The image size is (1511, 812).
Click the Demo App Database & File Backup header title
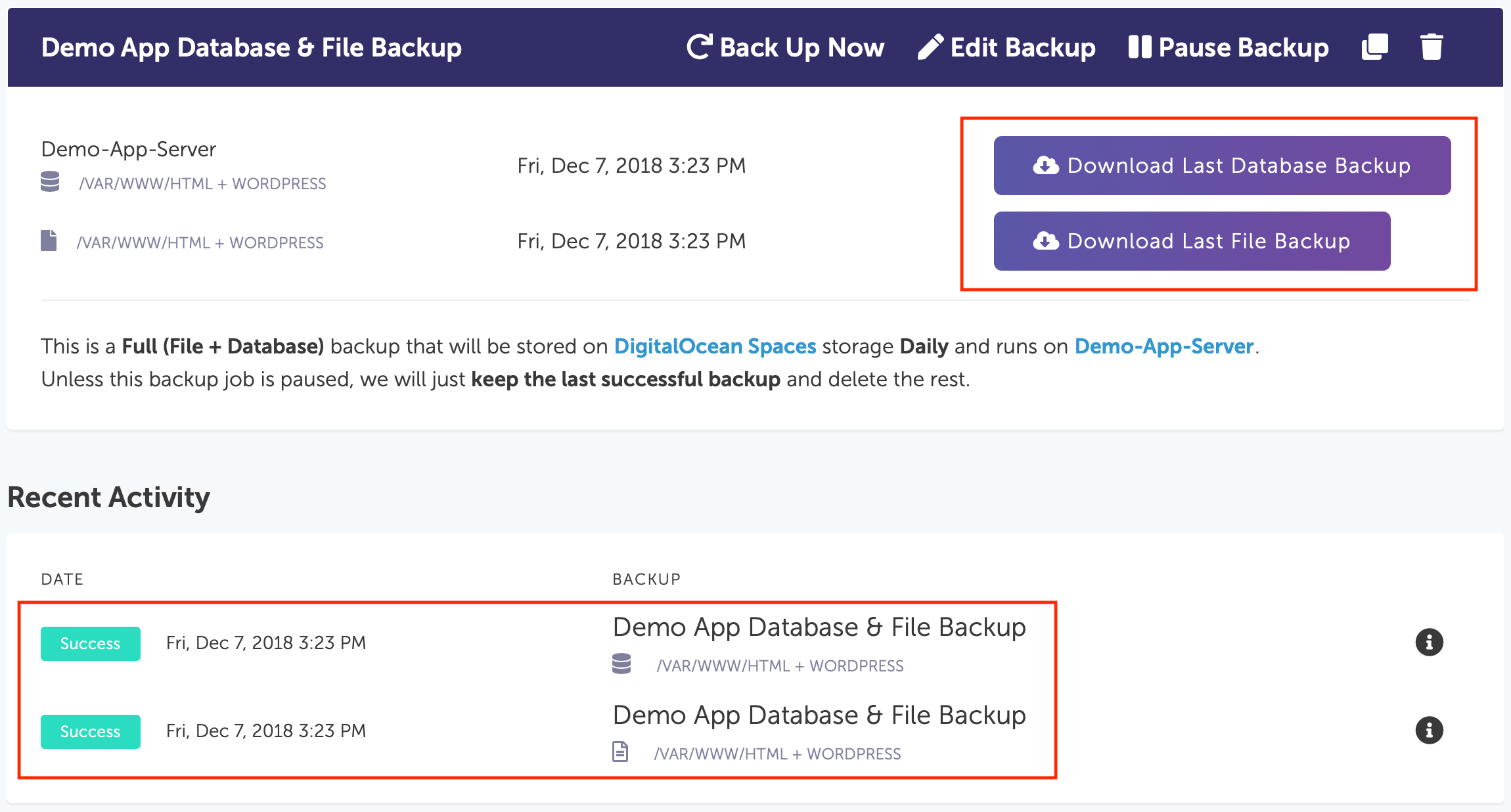(252, 47)
